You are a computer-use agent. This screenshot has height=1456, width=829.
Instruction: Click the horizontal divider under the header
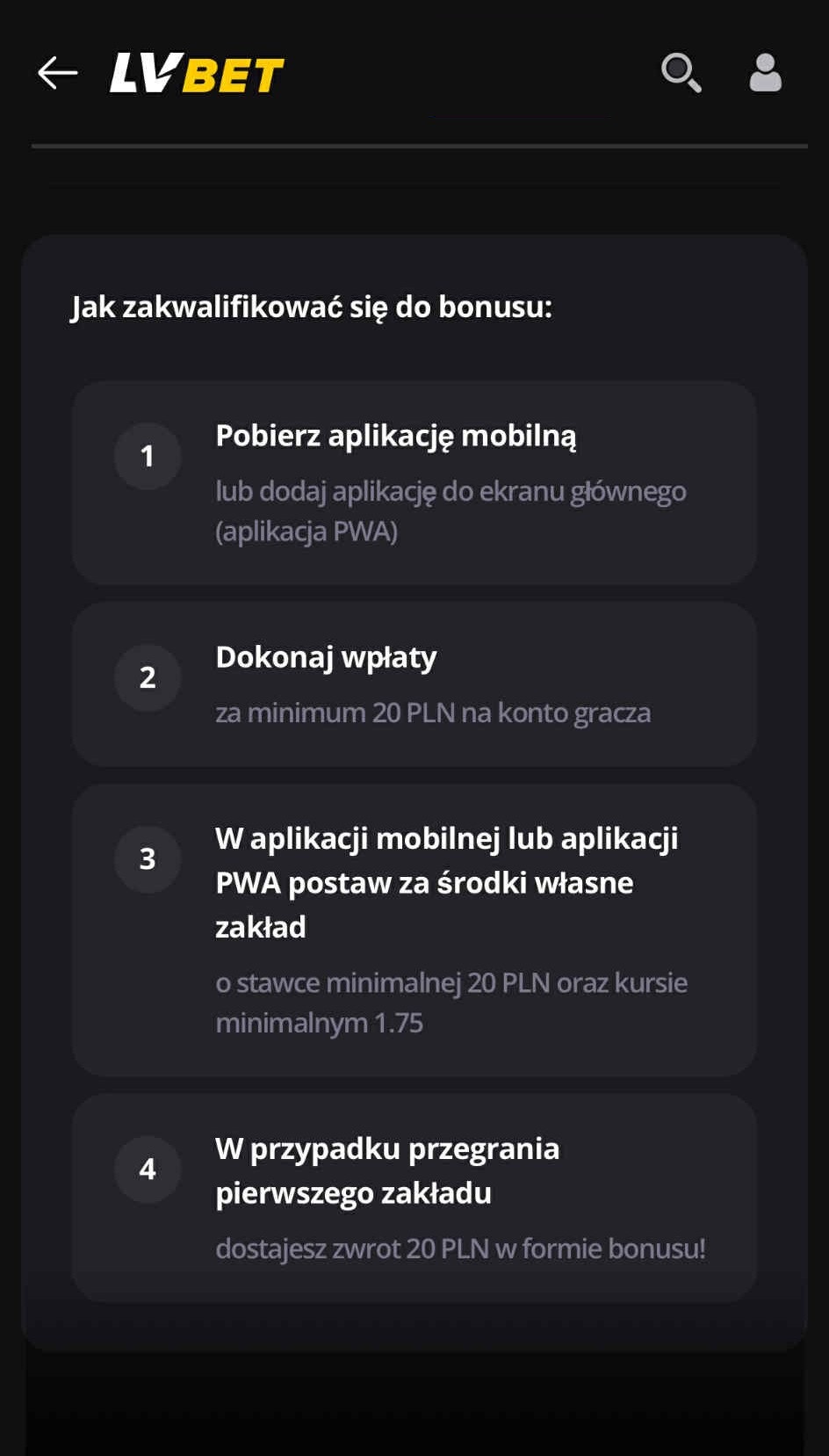click(420, 146)
